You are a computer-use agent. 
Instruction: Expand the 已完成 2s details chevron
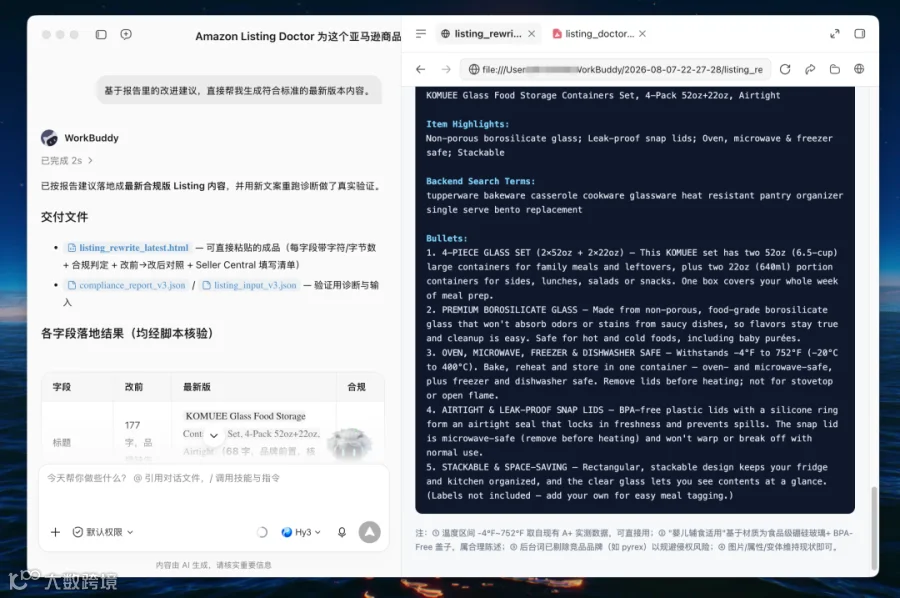(90, 161)
